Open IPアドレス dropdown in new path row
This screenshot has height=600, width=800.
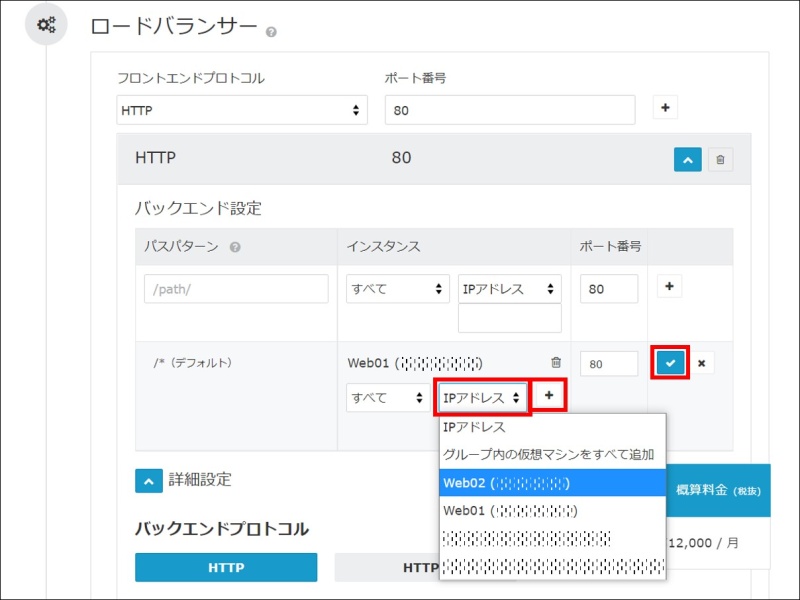tap(509, 289)
